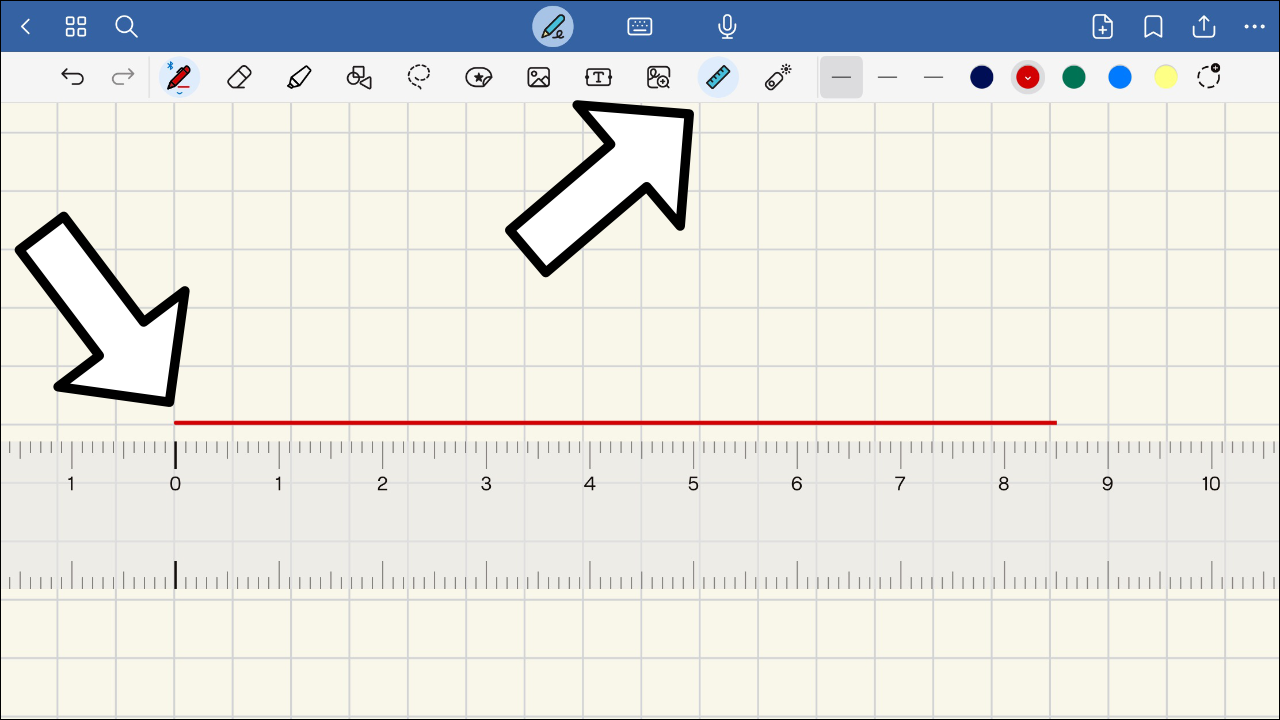Insert an image with Image tool
Image resolution: width=1280 pixels, height=720 pixels.
539,77
